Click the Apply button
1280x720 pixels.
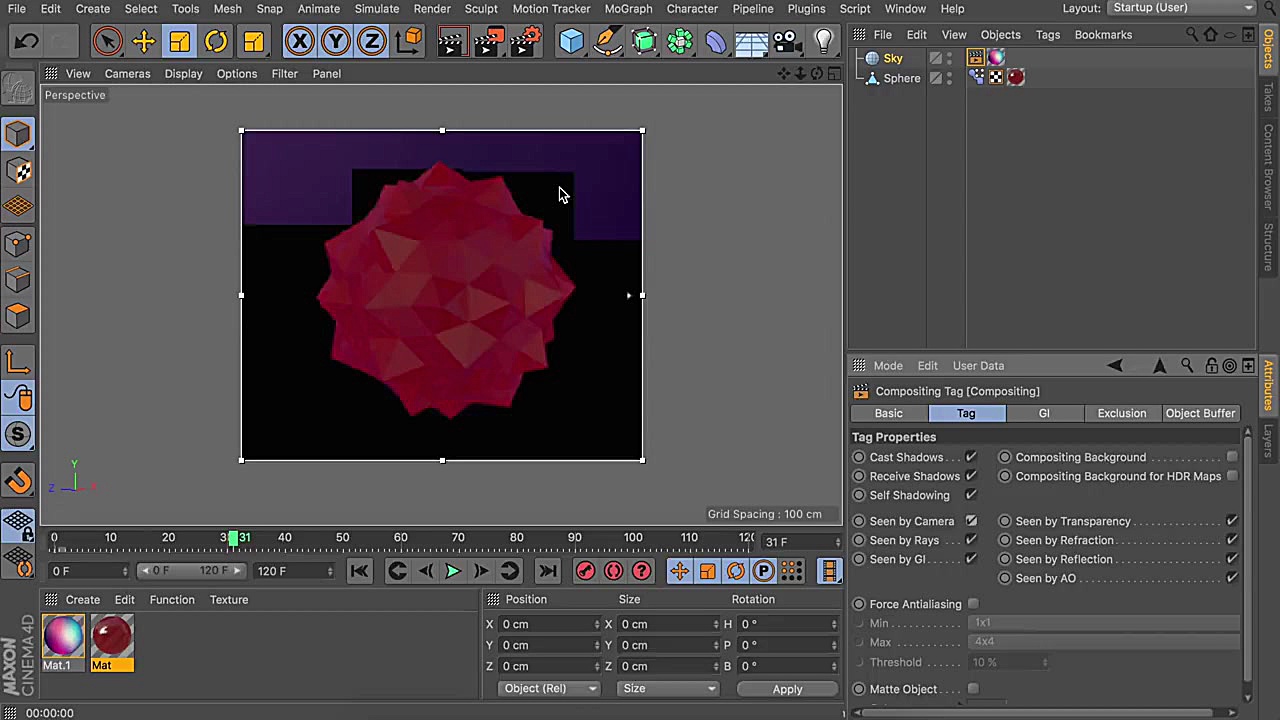tap(787, 688)
